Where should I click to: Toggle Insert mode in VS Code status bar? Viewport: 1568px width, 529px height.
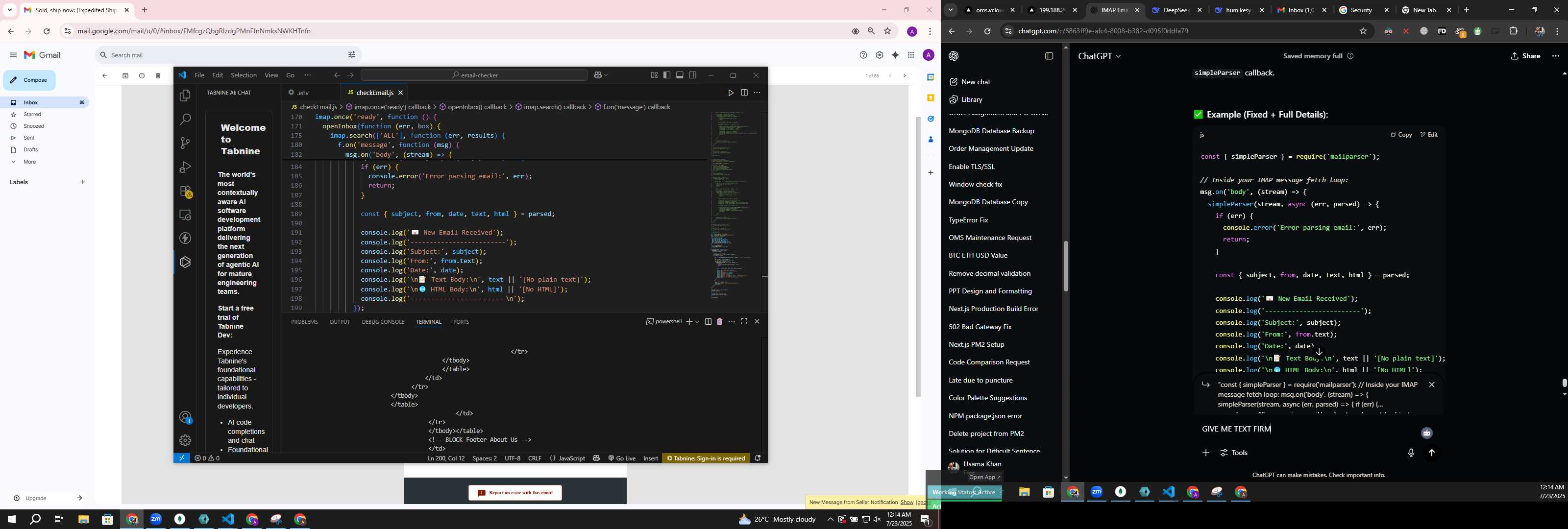(x=651, y=458)
